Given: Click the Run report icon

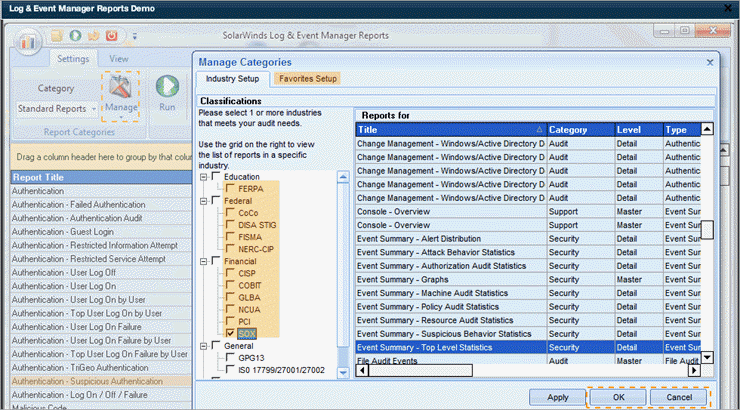Looking at the screenshot, I should [x=168, y=93].
